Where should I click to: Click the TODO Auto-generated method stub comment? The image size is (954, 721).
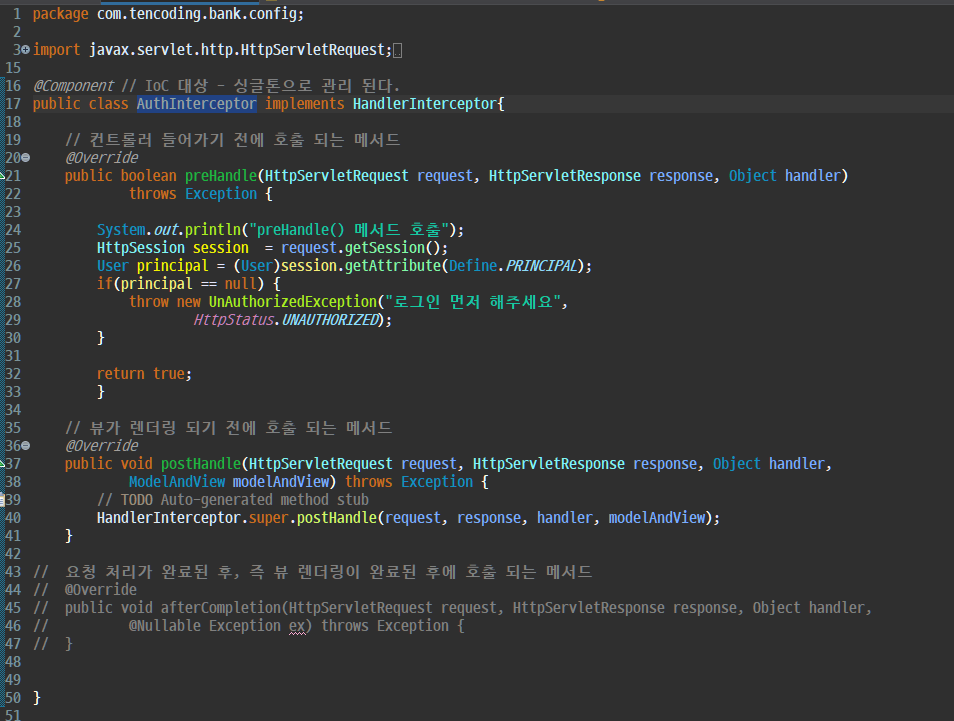233,500
